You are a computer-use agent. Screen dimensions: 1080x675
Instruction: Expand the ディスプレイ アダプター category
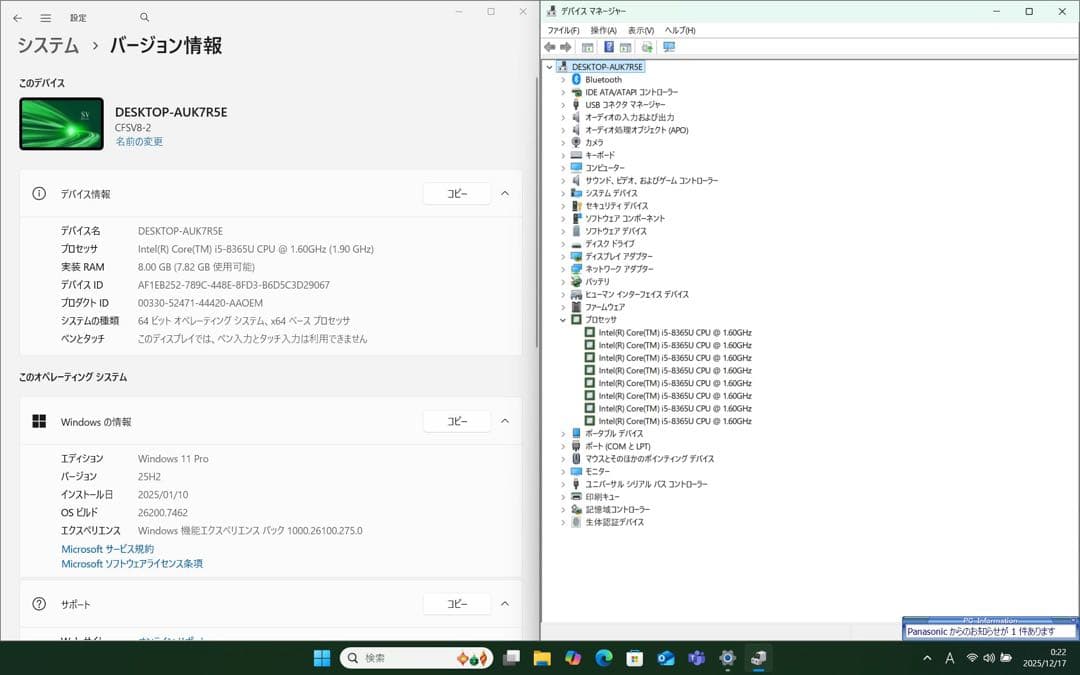(x=562, y=256)
